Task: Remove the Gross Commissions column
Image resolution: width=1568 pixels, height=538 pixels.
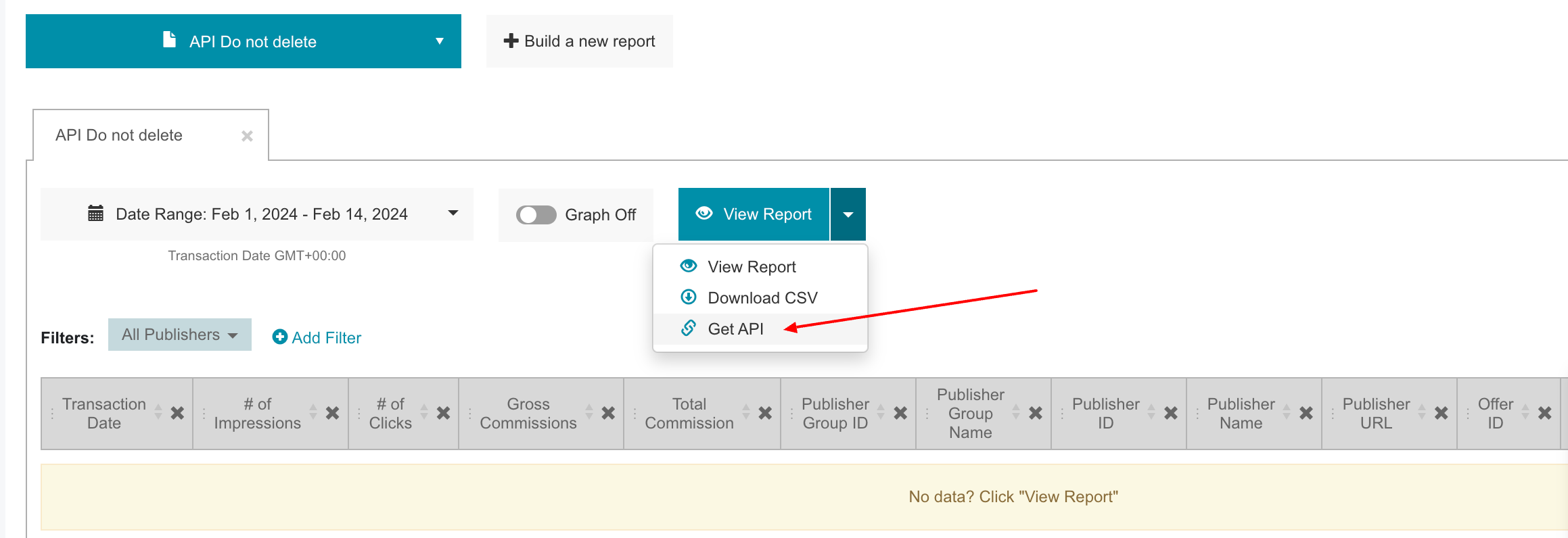Action: click(x=608, y=413)
